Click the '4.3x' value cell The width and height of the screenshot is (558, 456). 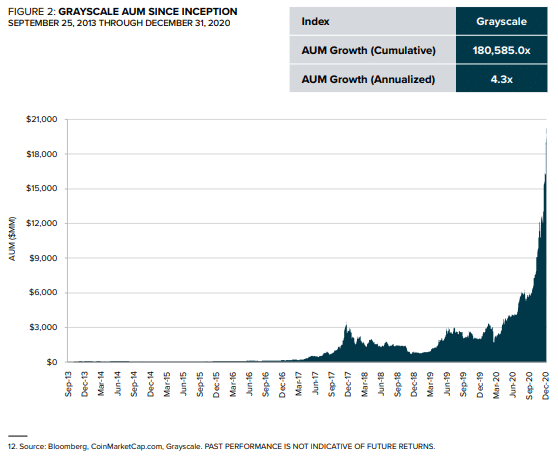point(501,79)
